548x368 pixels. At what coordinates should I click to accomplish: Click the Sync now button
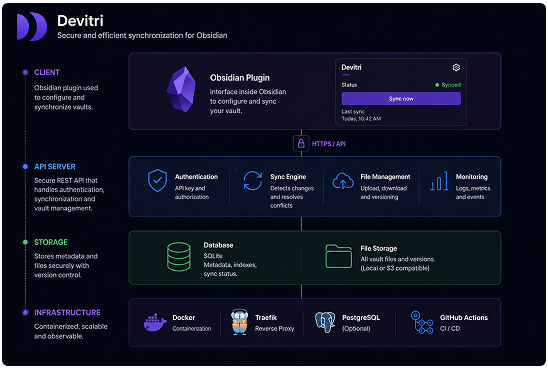coord(401,99)
